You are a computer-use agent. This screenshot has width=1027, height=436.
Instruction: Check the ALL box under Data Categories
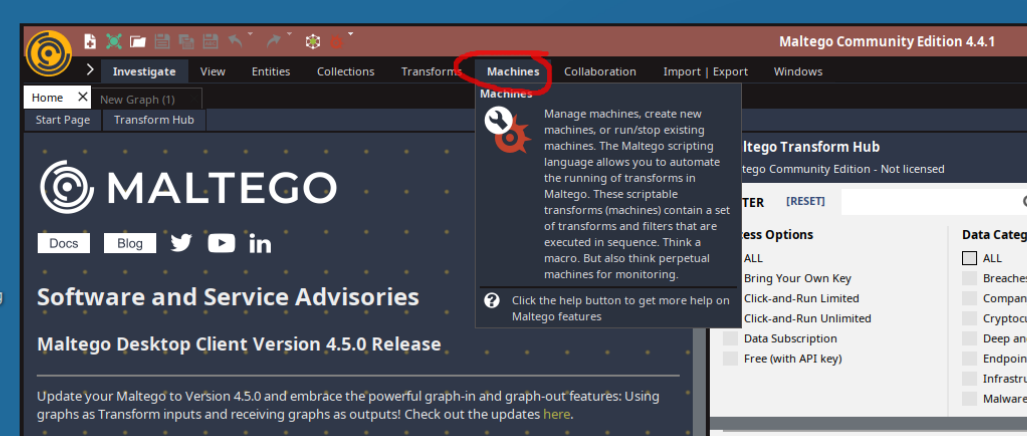coord(969,258)
